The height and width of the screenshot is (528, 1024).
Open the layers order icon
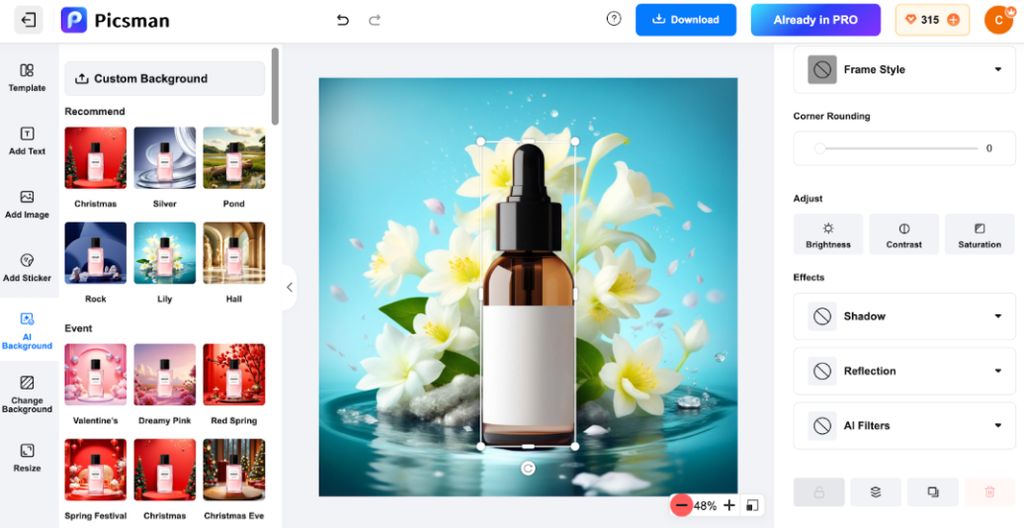pyautogui.click(x=876, y=492)
